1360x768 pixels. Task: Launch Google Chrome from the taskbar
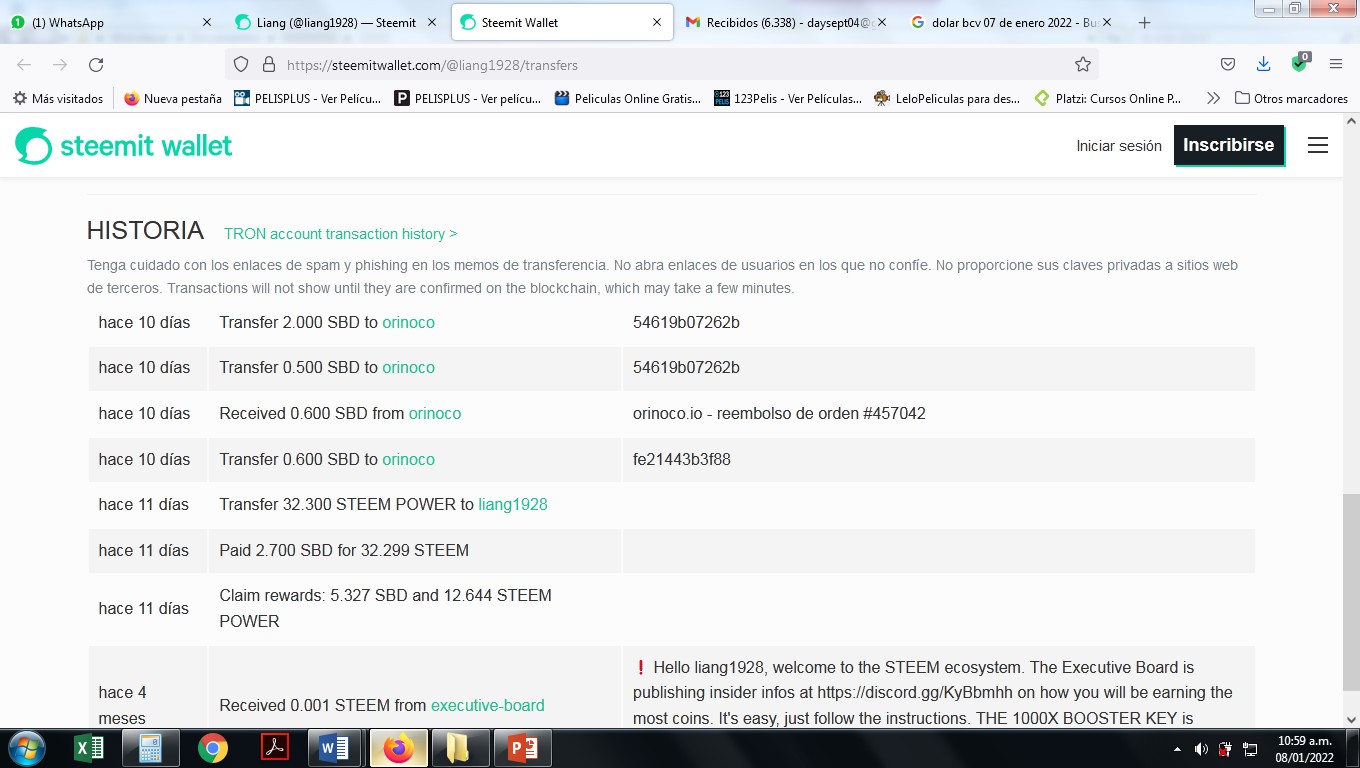(x=213, y=748)
